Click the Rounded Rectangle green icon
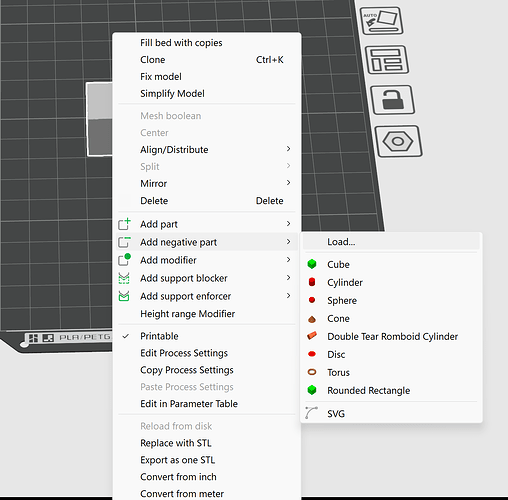The height and width of the screenshot is (500, 508). point(312,390)
